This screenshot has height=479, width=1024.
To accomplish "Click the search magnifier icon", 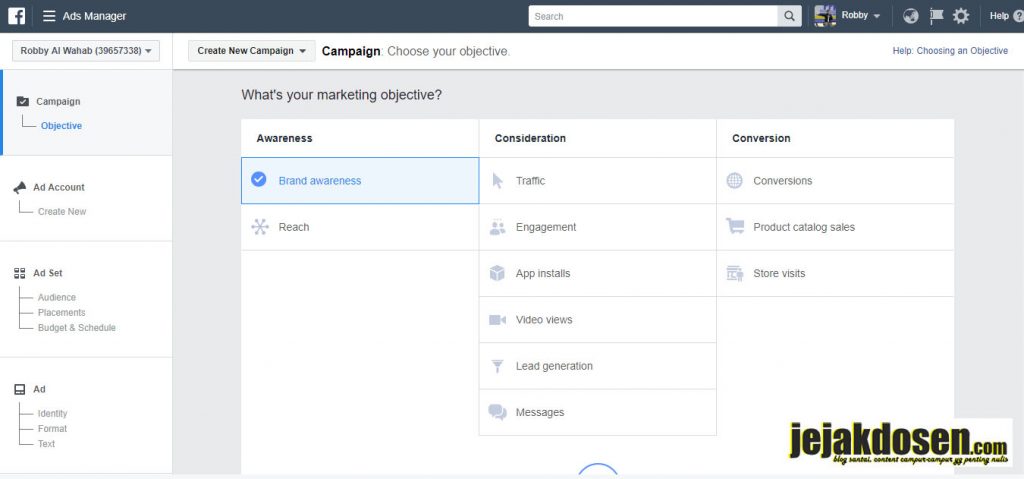I will [x=789, y=16].
